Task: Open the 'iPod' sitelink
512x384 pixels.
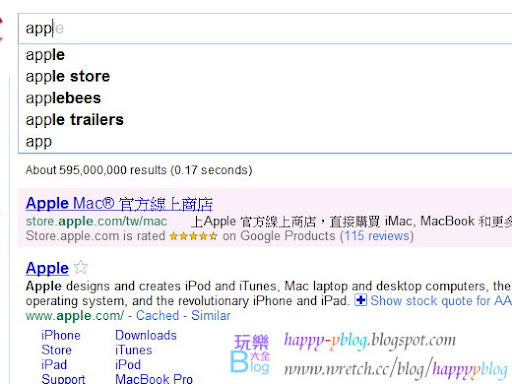Action: tap(128, 365)
